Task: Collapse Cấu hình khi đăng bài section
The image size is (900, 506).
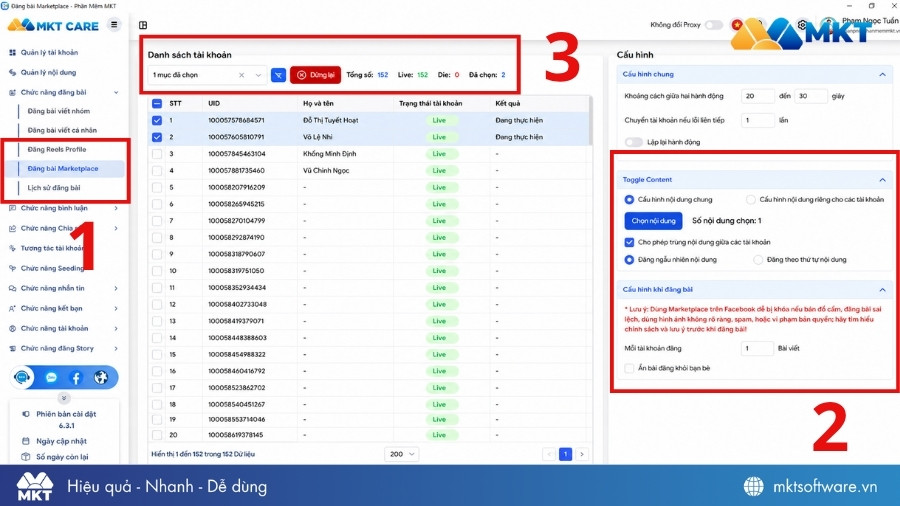Action: coord(882,290)
